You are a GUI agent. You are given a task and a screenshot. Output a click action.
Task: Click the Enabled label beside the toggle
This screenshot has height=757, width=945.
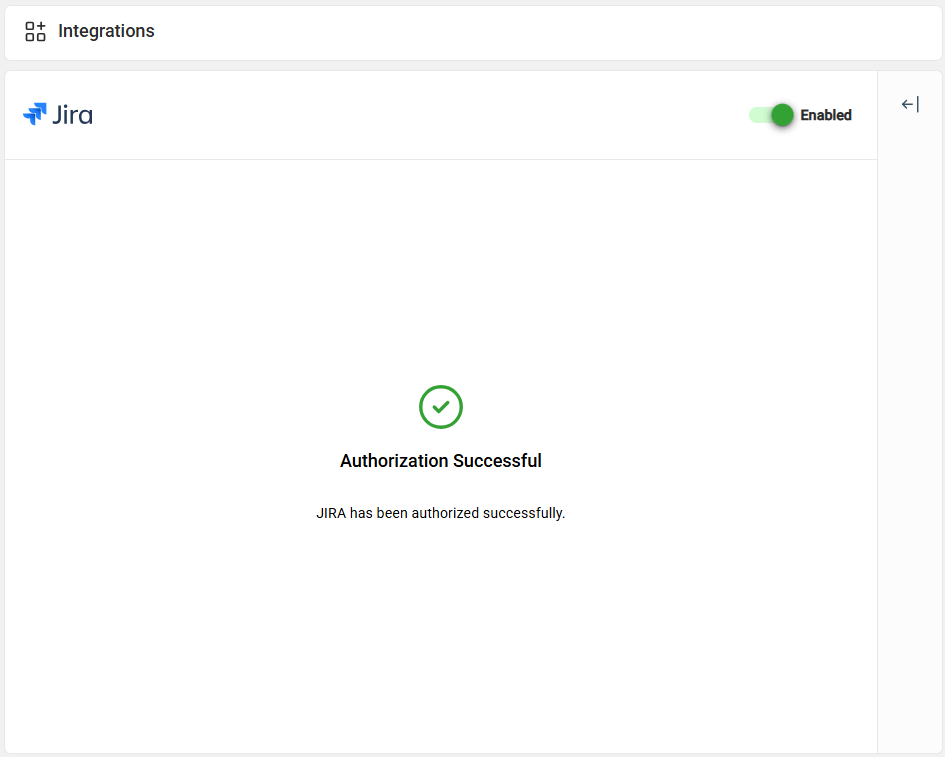[826, 115]
